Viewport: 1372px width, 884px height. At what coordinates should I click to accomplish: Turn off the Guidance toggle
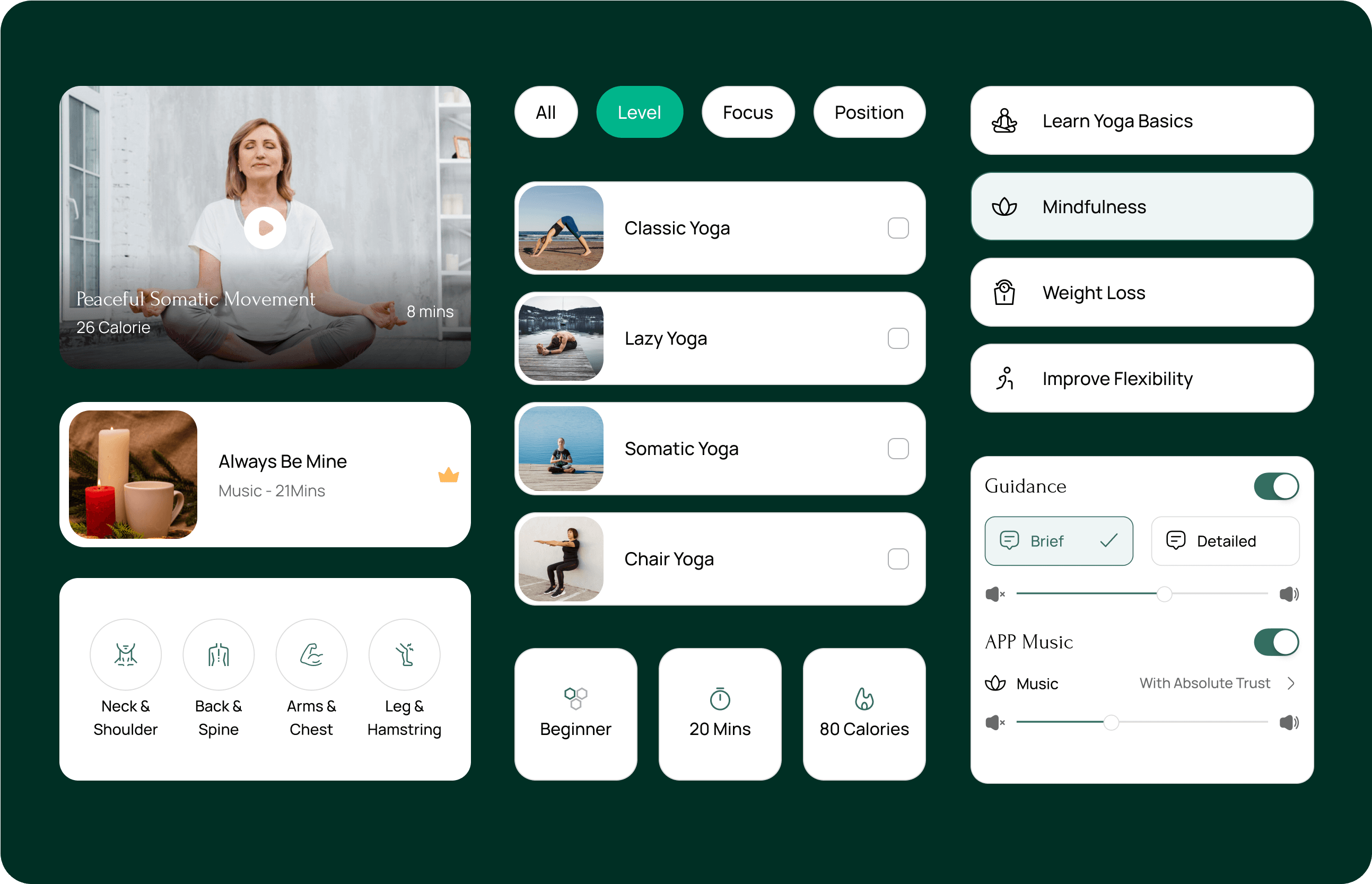pos(1276,486)
